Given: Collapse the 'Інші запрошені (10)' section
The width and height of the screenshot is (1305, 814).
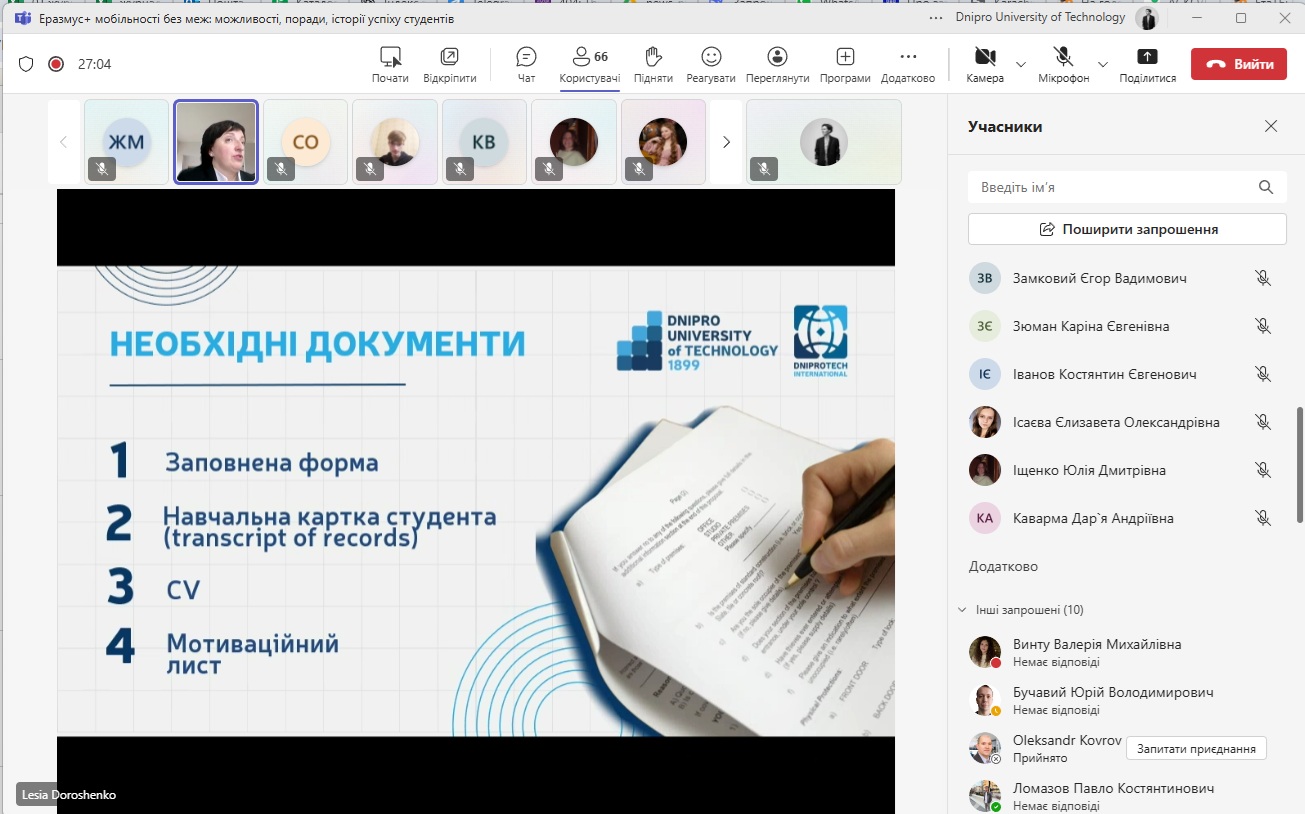Looking at the screenshot, I should pyautogui.click(x=962, y=610).
